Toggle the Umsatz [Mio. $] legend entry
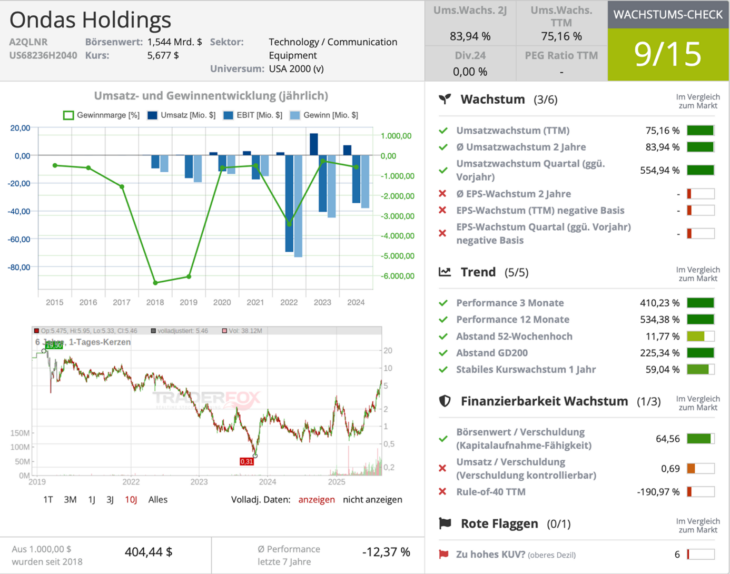The image size is (730, 574). [181, 115]
